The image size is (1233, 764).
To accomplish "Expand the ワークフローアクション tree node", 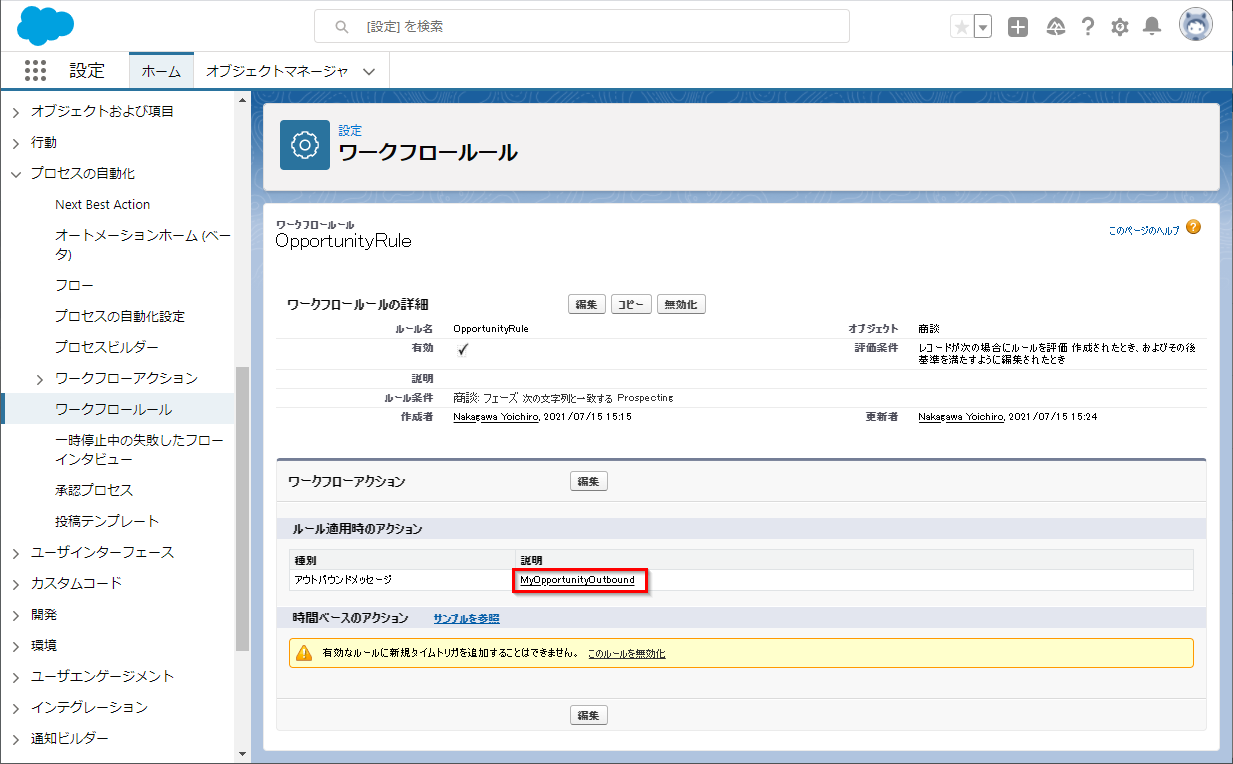I will click(40, 379).
